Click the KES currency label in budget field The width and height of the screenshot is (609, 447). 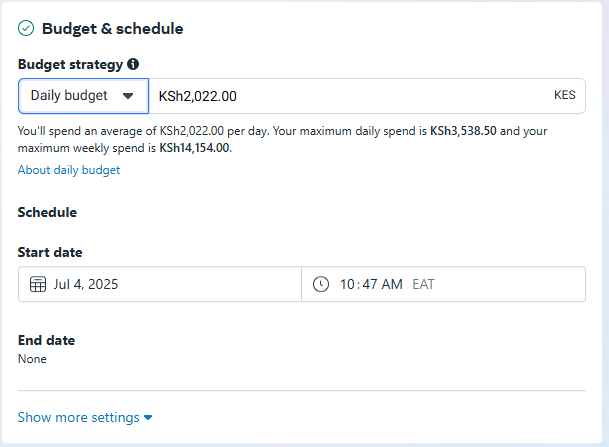[565, 95]
